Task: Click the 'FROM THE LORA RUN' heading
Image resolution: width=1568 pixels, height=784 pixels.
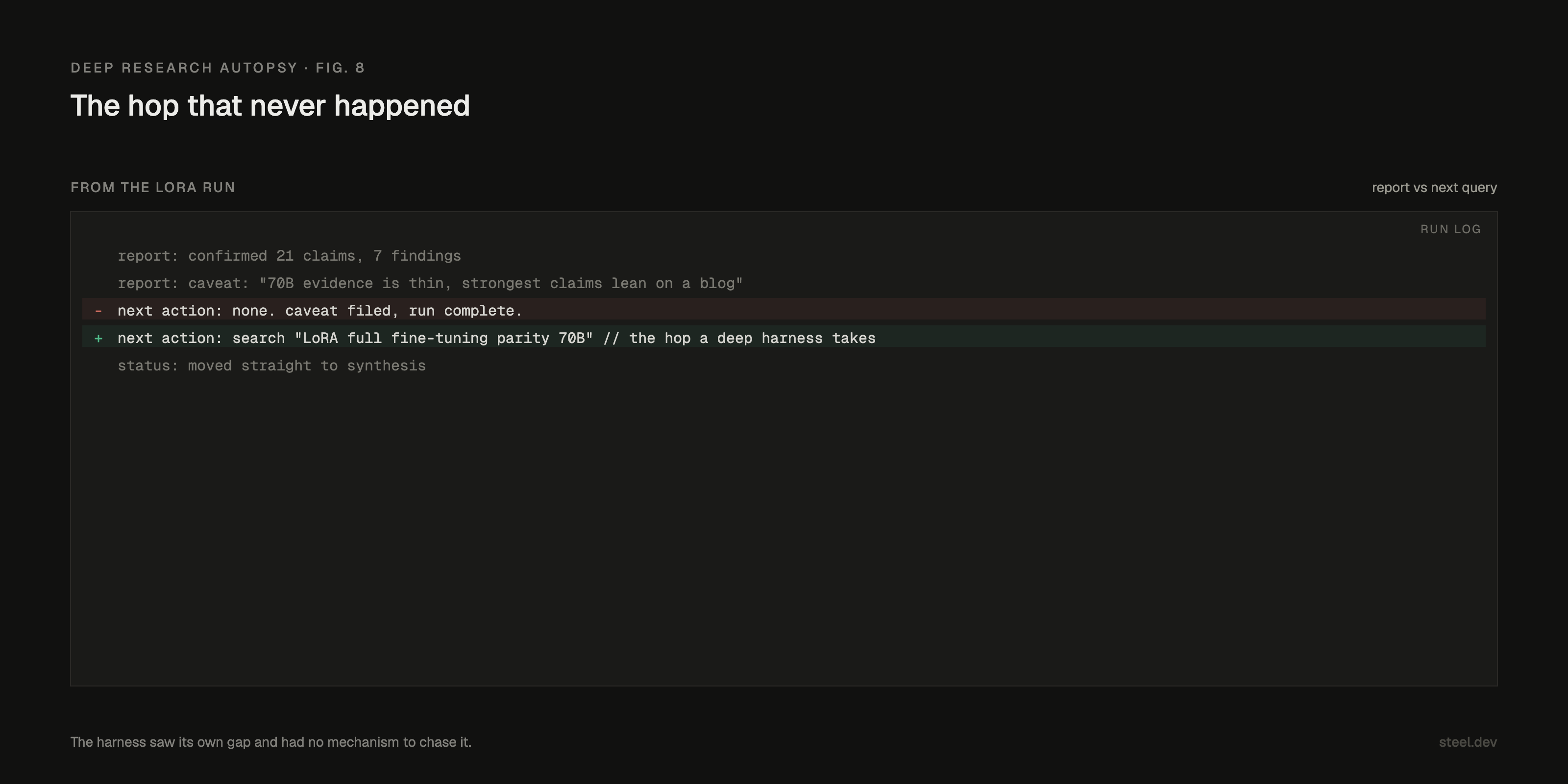Action: (x=153, y=188)
